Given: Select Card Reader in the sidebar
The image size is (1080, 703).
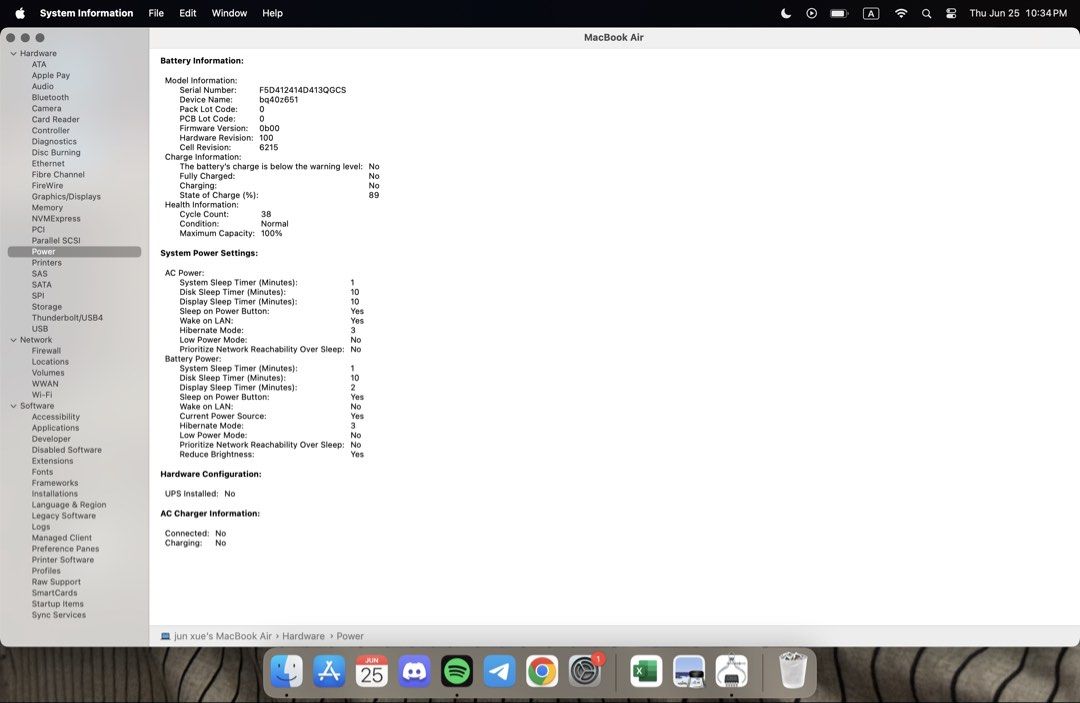Looking at the screenshot, I should [x=55, y=119].
